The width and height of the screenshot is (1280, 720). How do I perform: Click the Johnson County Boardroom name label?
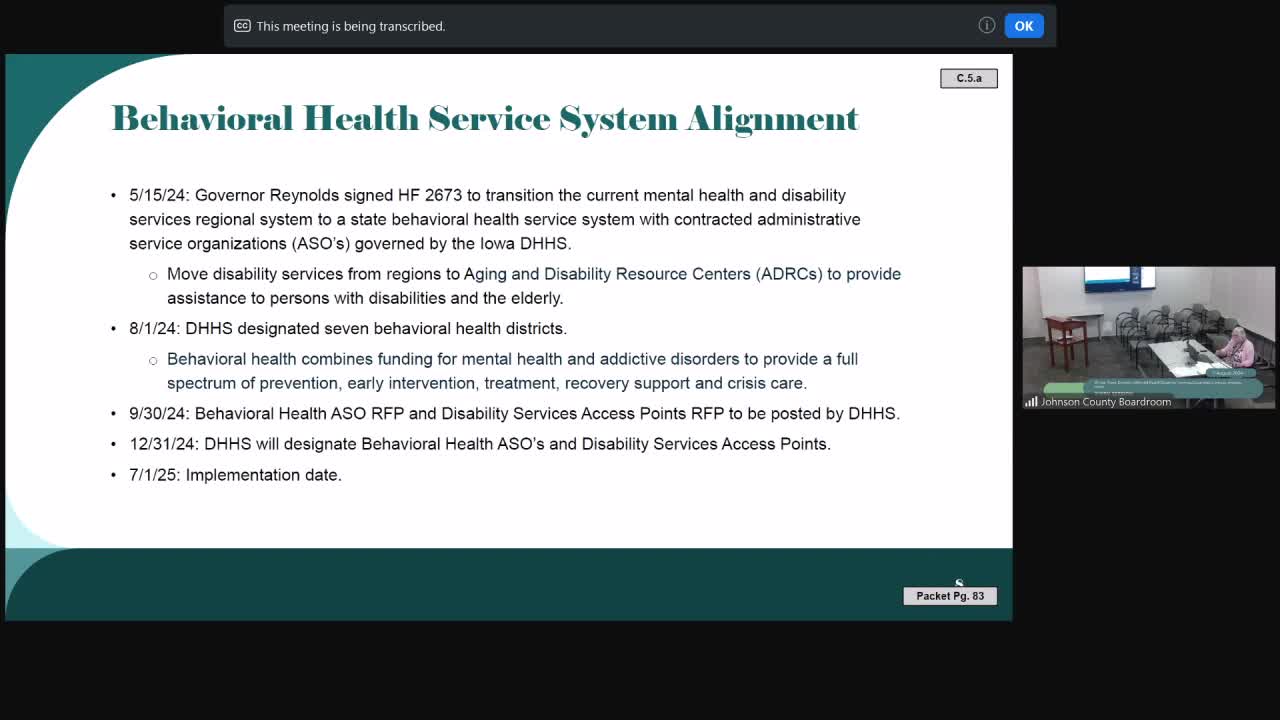[x=1106, y=402]
